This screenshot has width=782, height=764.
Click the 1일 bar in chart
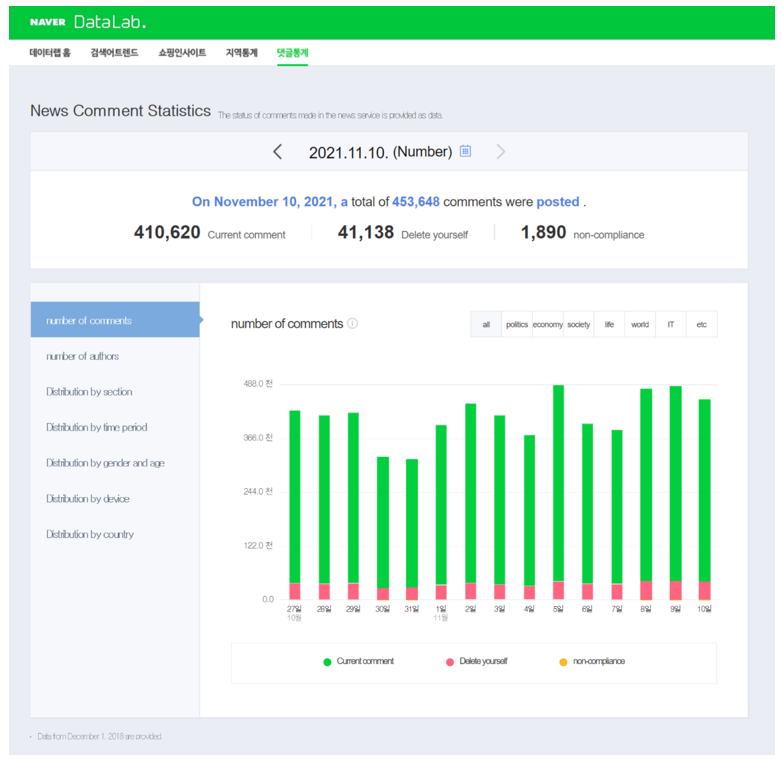pos(441,512)
